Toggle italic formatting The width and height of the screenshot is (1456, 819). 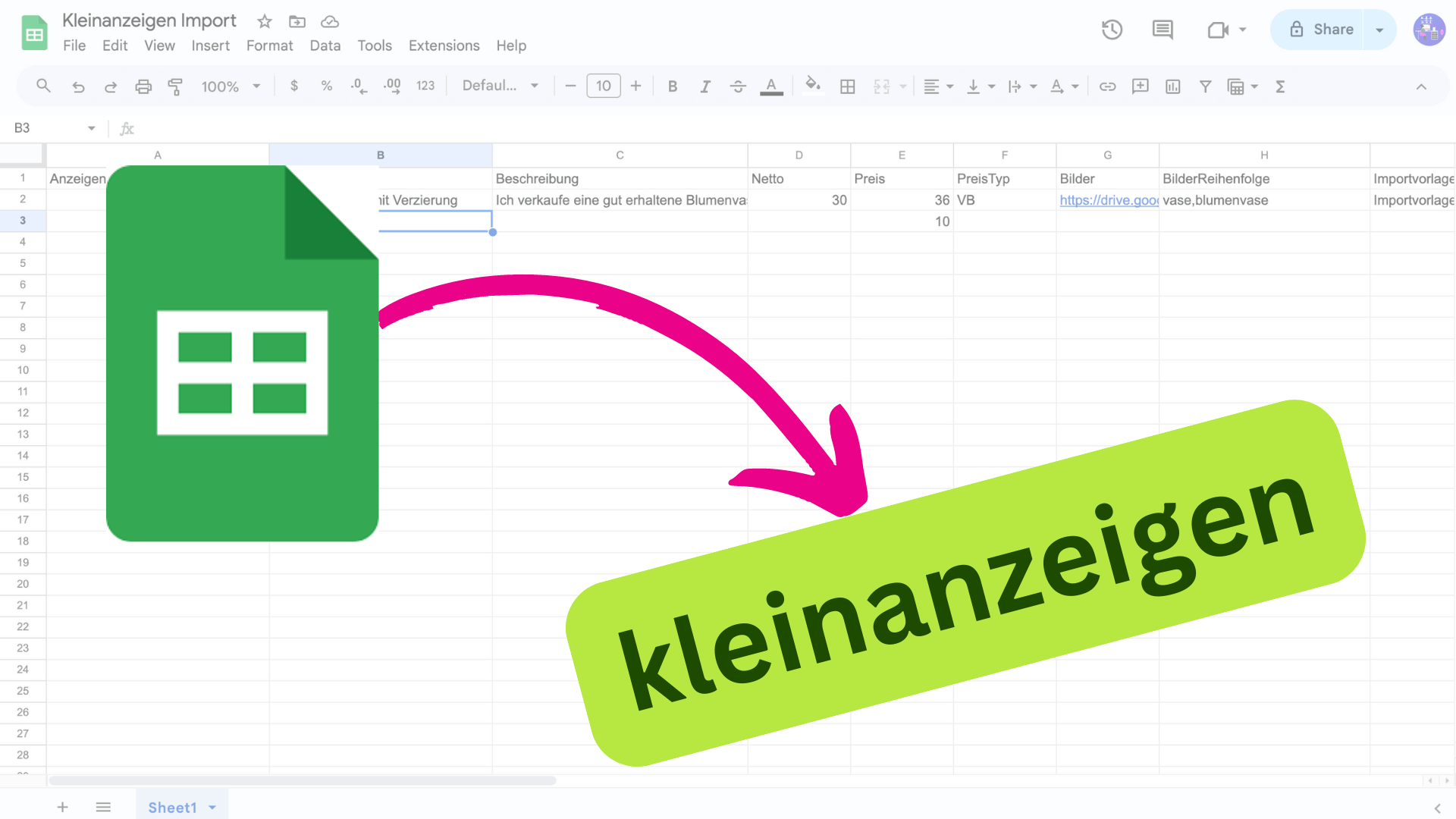click(x=705, y=86)
